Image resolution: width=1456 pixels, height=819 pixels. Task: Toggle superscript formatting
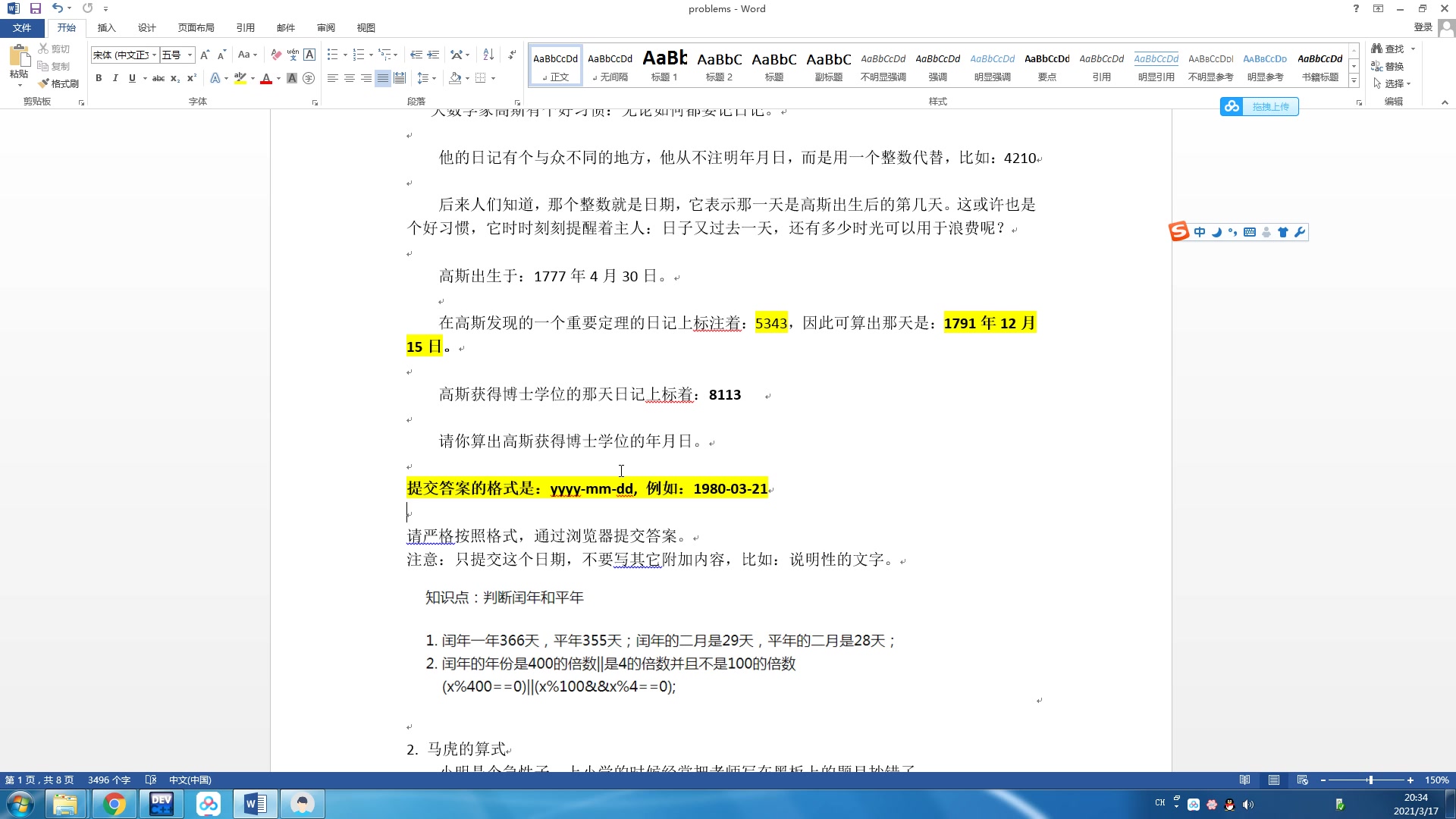pos(192,78)
